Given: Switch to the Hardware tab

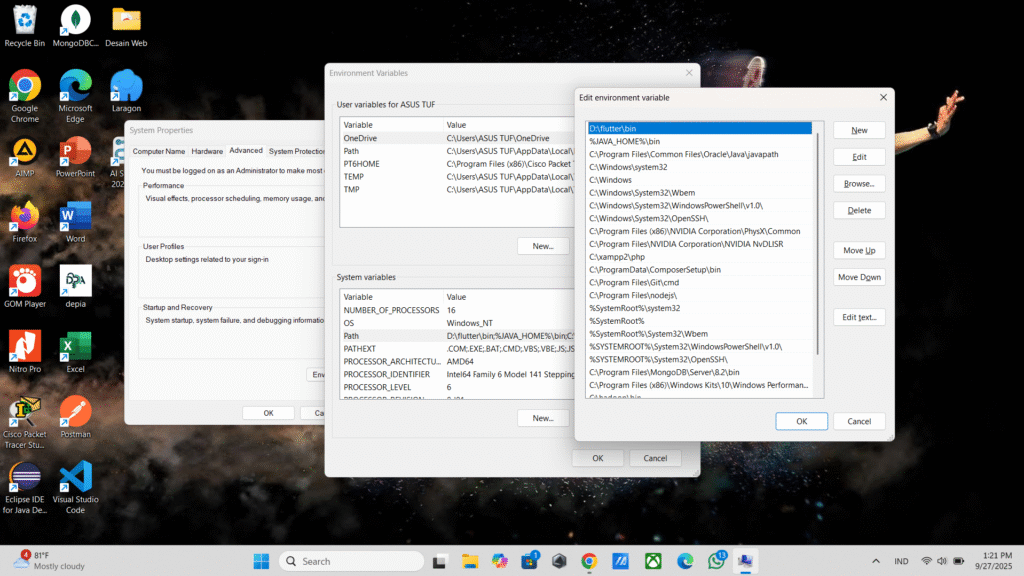Looking at the screenshot, I should tap(207, 151).
